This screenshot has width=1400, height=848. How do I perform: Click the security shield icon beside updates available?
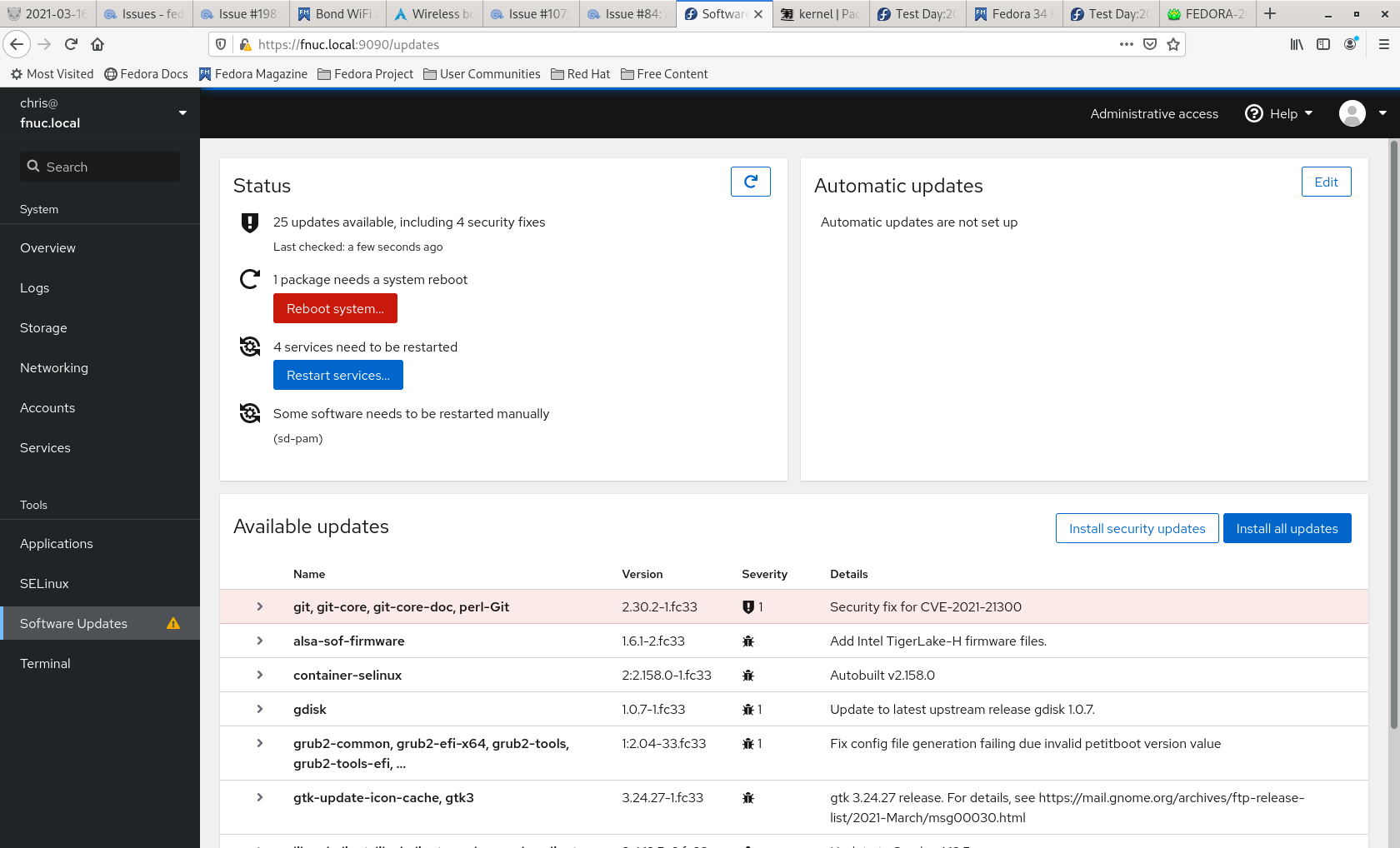coord(249,222)
